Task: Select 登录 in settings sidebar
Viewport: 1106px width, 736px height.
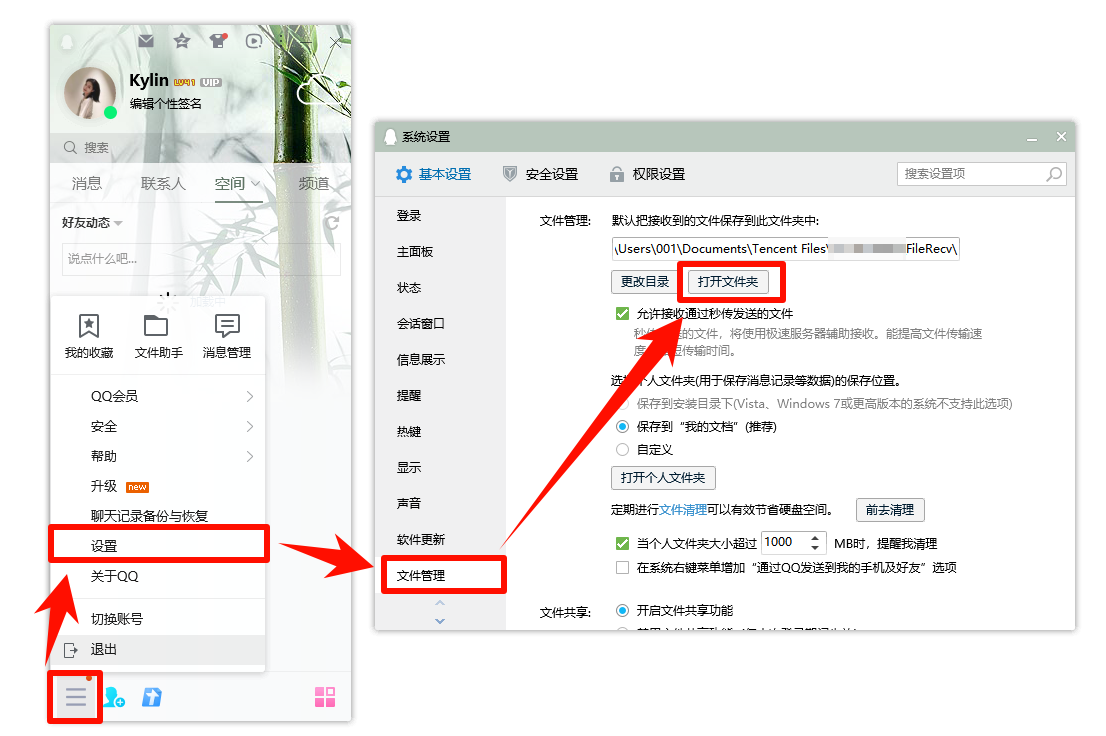Action: 409,216
